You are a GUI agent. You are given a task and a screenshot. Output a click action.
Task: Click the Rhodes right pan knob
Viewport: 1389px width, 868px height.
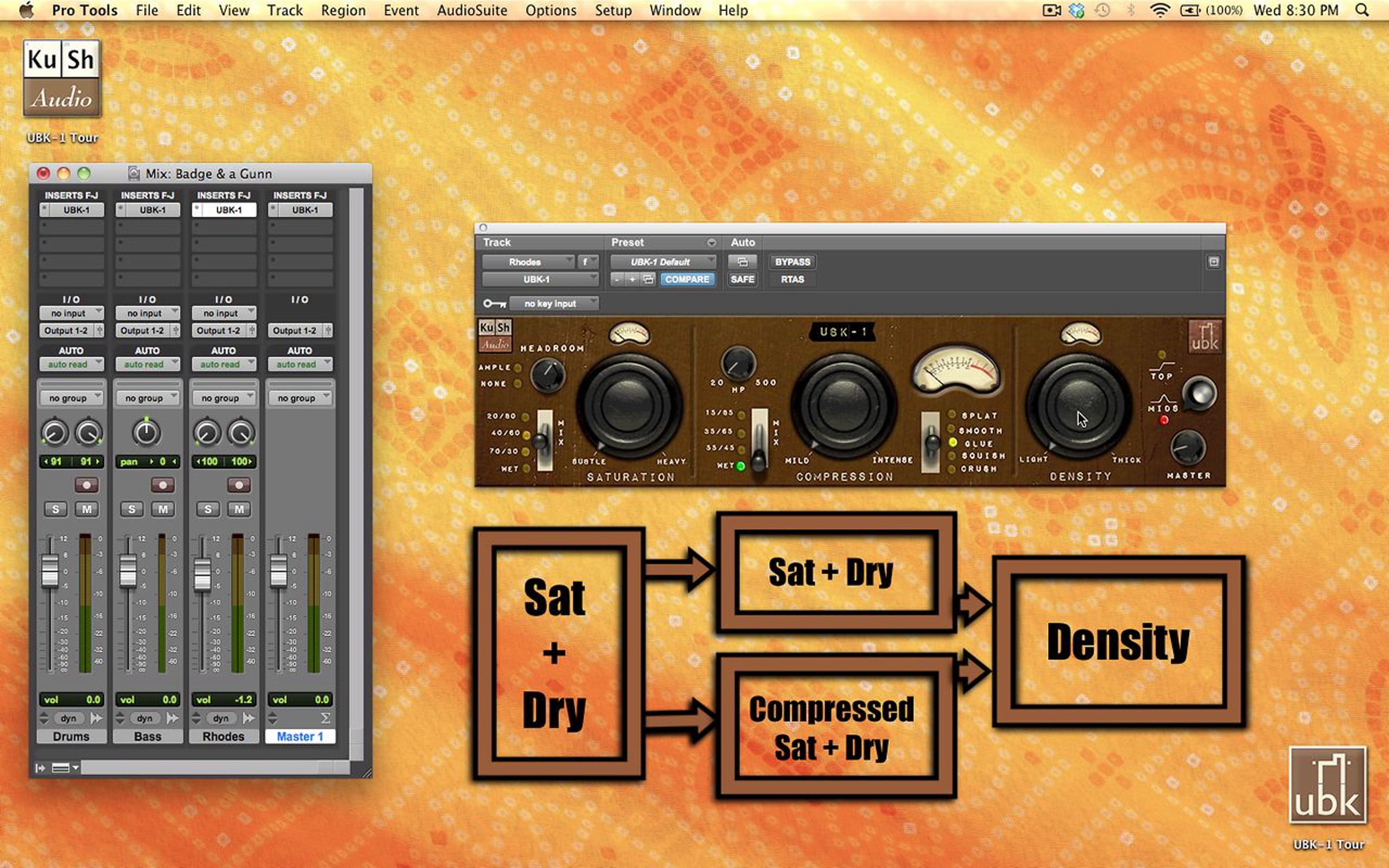coord(241,433)
